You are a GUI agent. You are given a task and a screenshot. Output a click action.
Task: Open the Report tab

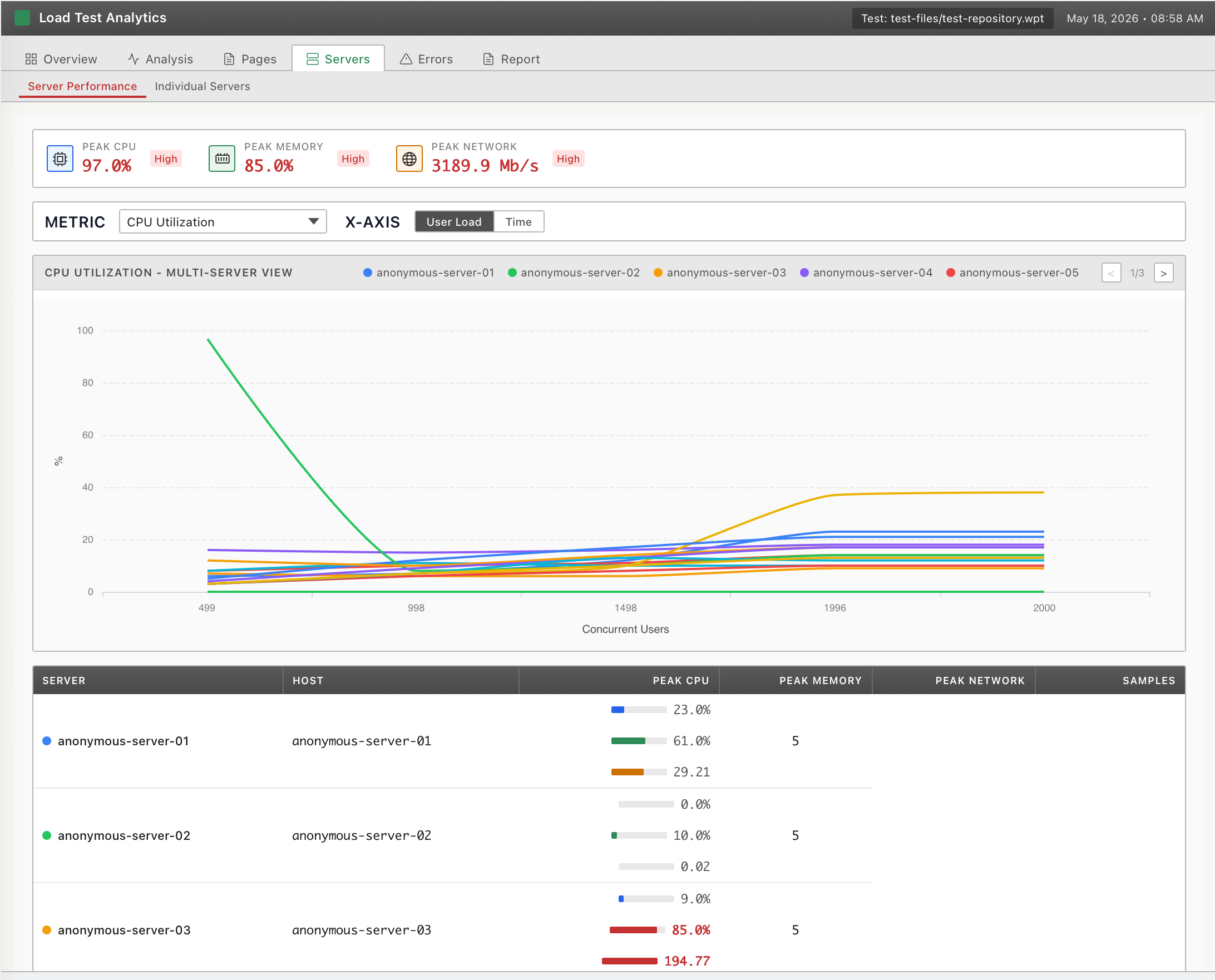click(511, 60)
